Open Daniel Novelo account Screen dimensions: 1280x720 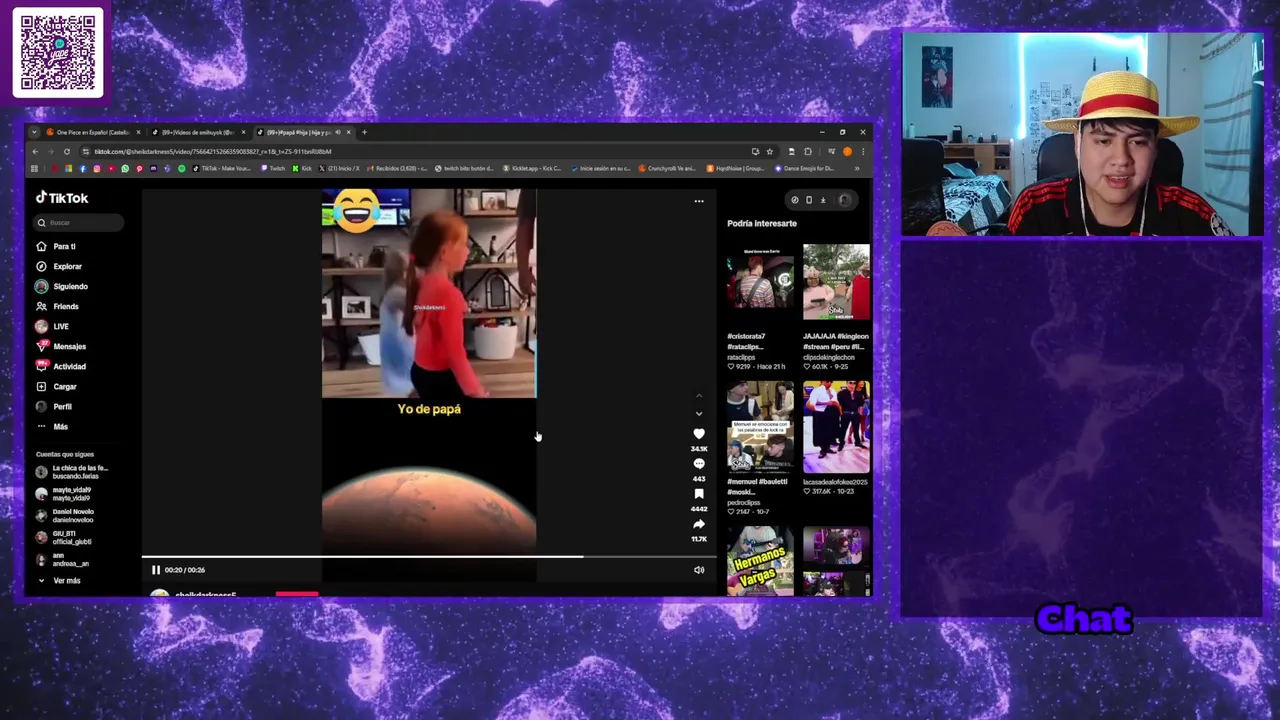65,516
